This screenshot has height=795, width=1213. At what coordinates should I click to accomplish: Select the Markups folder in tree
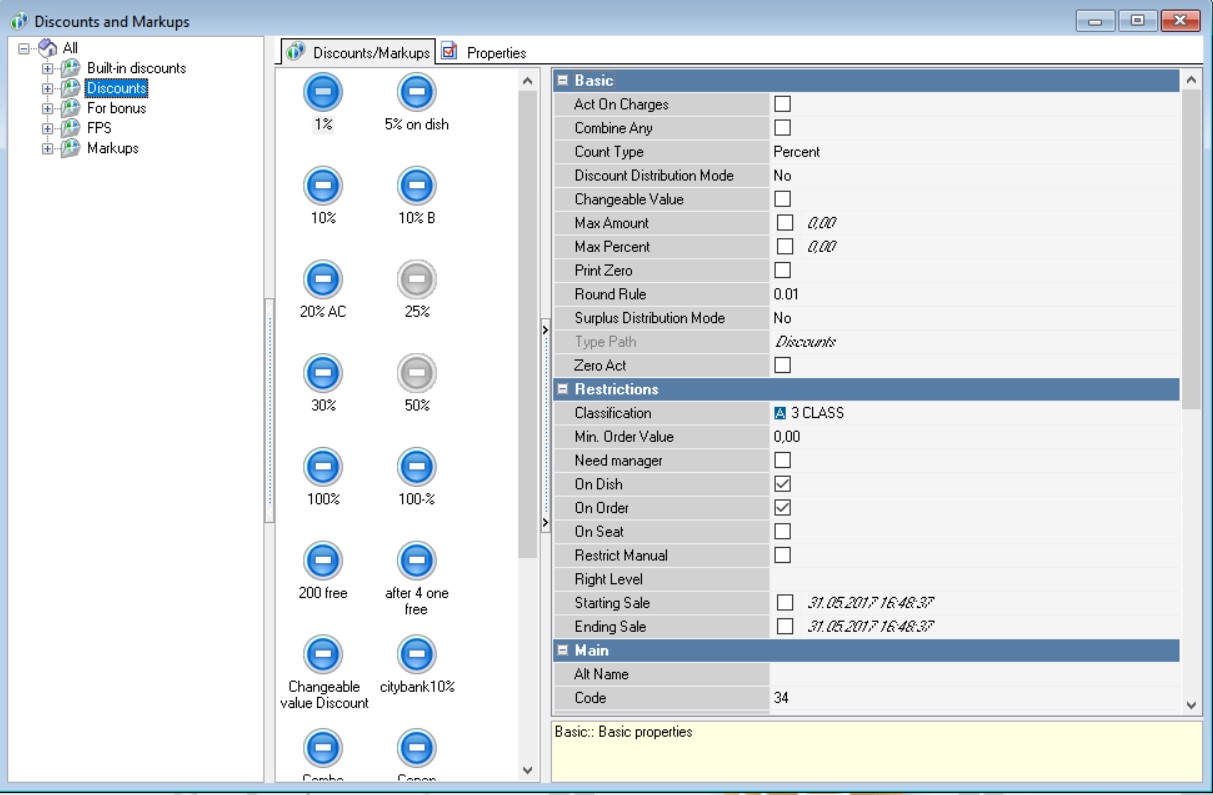tap(112, 148)
